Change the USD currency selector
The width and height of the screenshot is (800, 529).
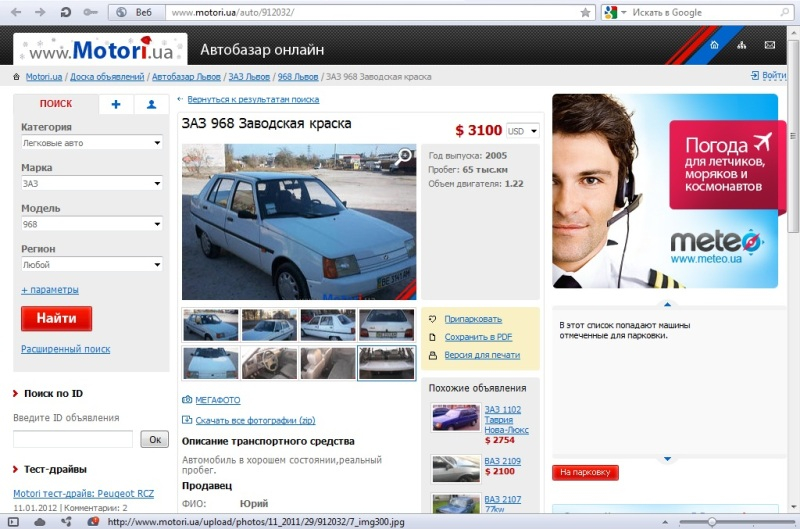tap(522, 131)
